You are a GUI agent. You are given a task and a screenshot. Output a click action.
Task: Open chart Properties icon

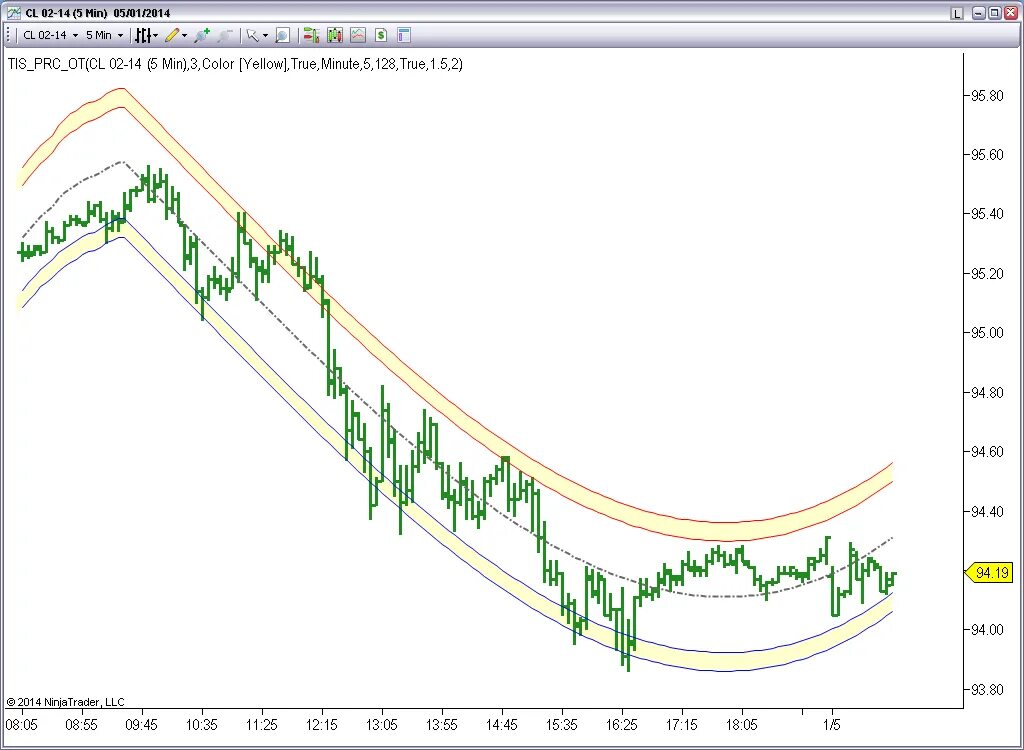(404, 35)
